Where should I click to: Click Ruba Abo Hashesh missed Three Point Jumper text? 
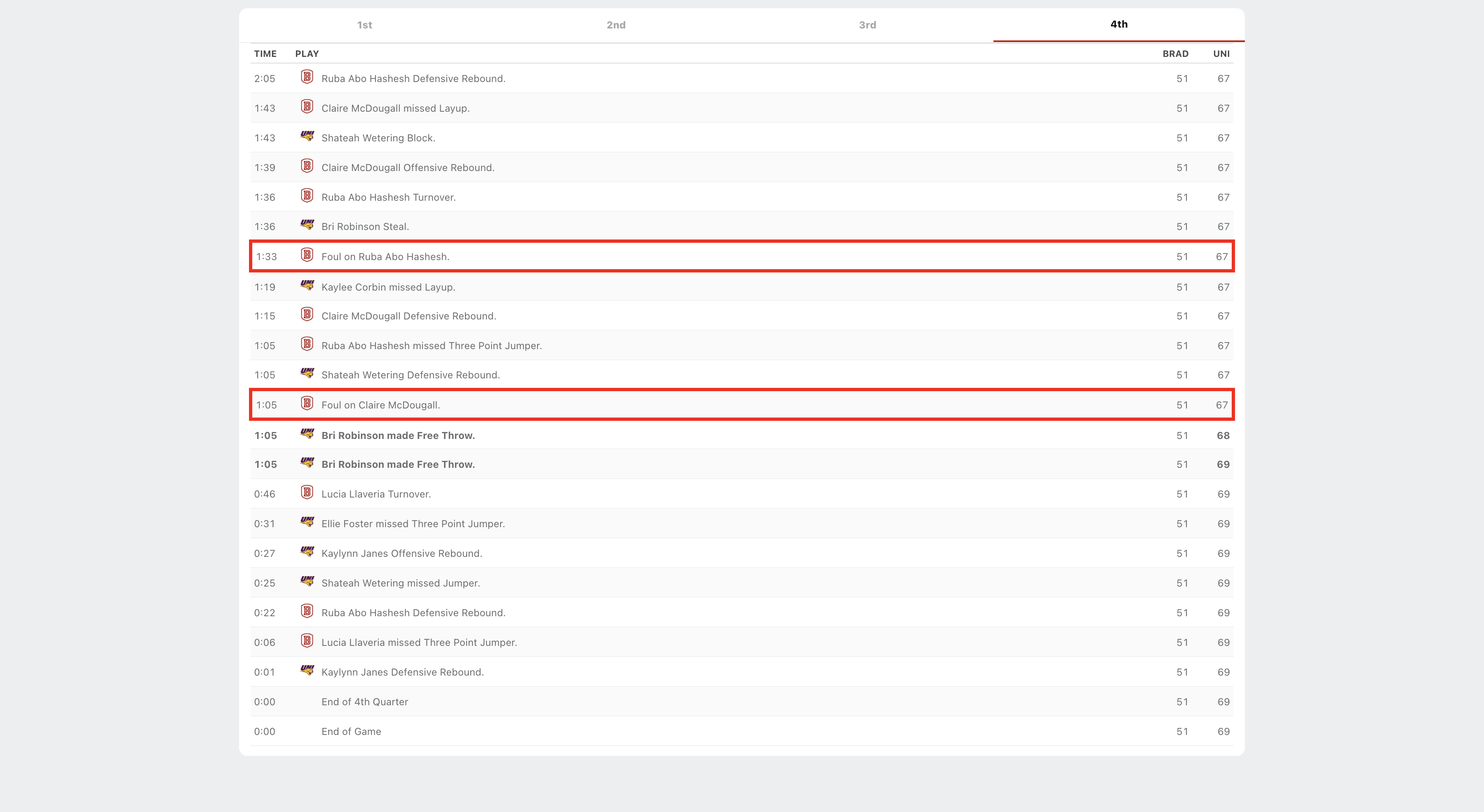tap(431, 345)
